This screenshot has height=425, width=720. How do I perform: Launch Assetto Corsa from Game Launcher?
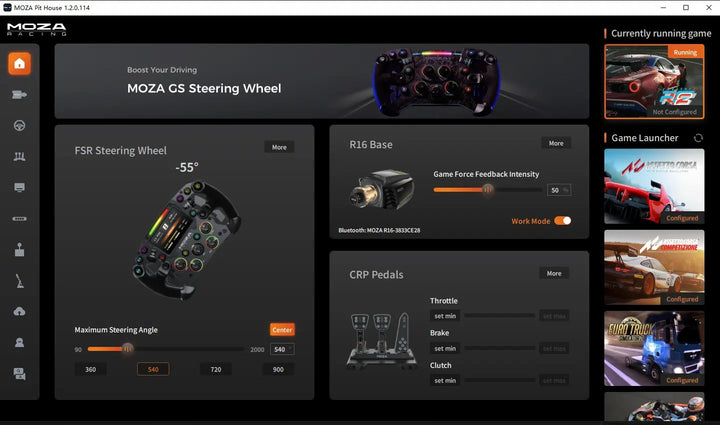(x=654, y=186)
